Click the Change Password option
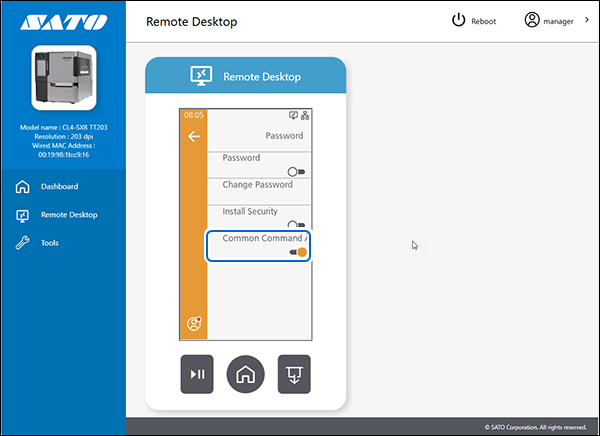 pos(257,185)
